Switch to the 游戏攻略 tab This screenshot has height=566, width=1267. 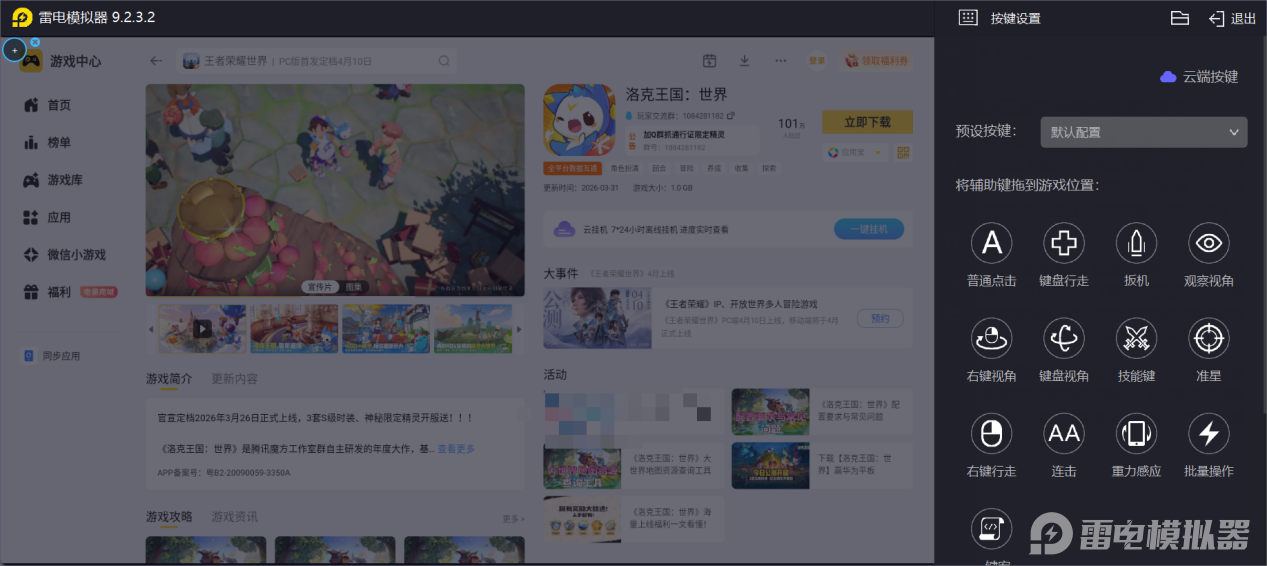pos(169,517)
